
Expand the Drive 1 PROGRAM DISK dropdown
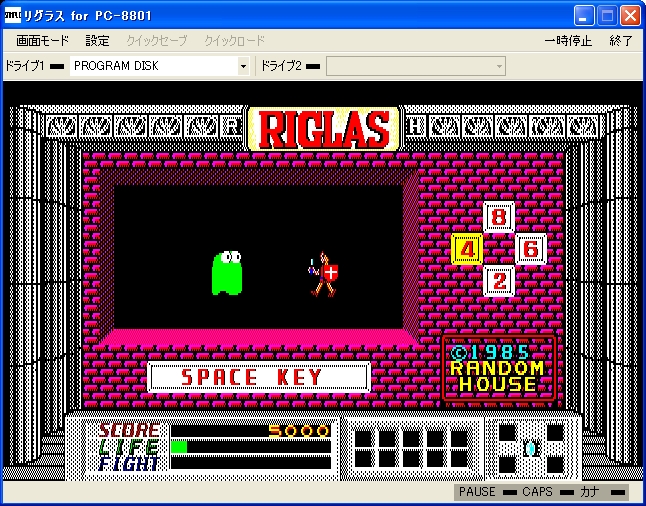coord(243,66)
